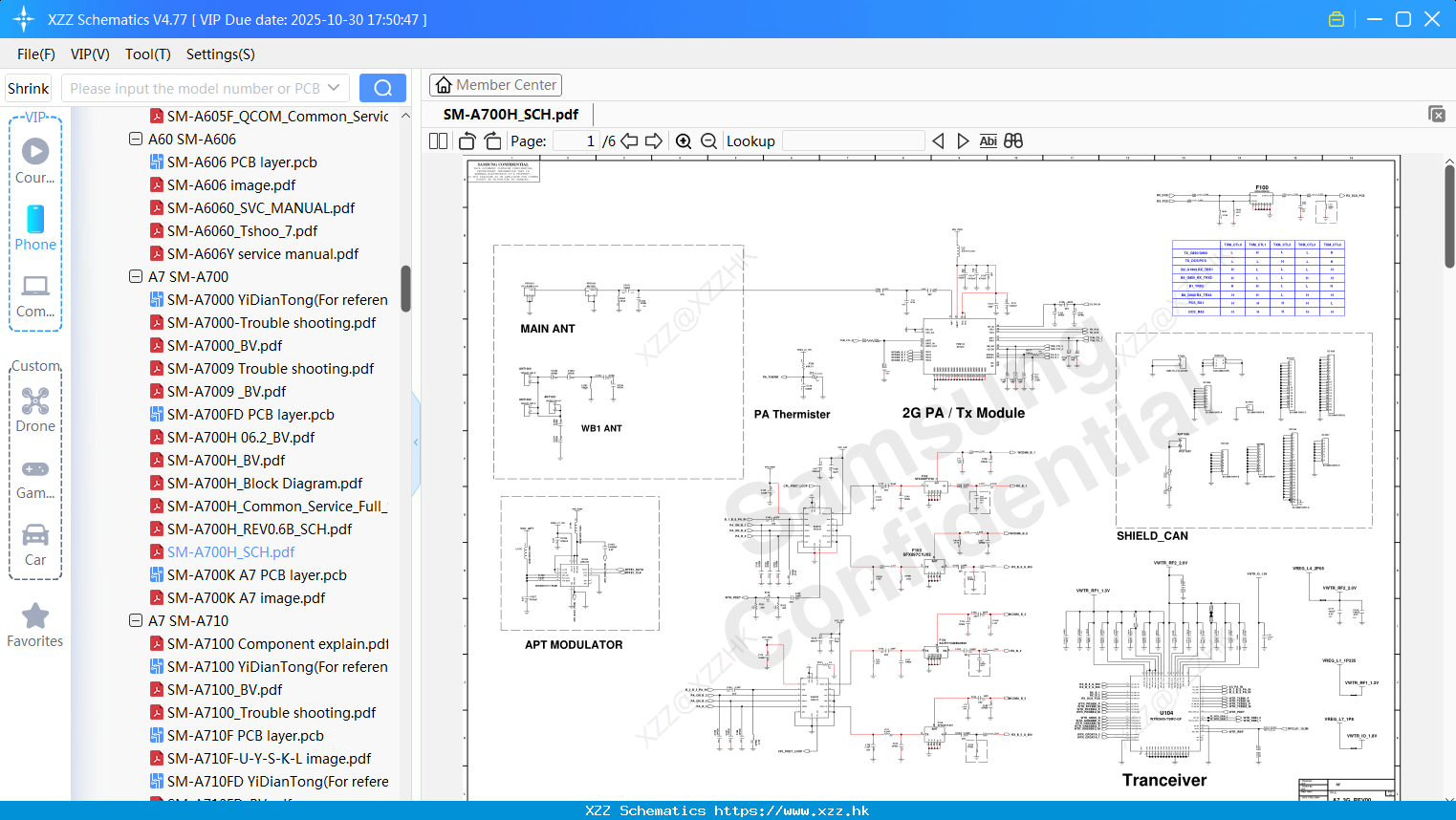Toggle the two-page layout view icon

(x=439, y=140)
